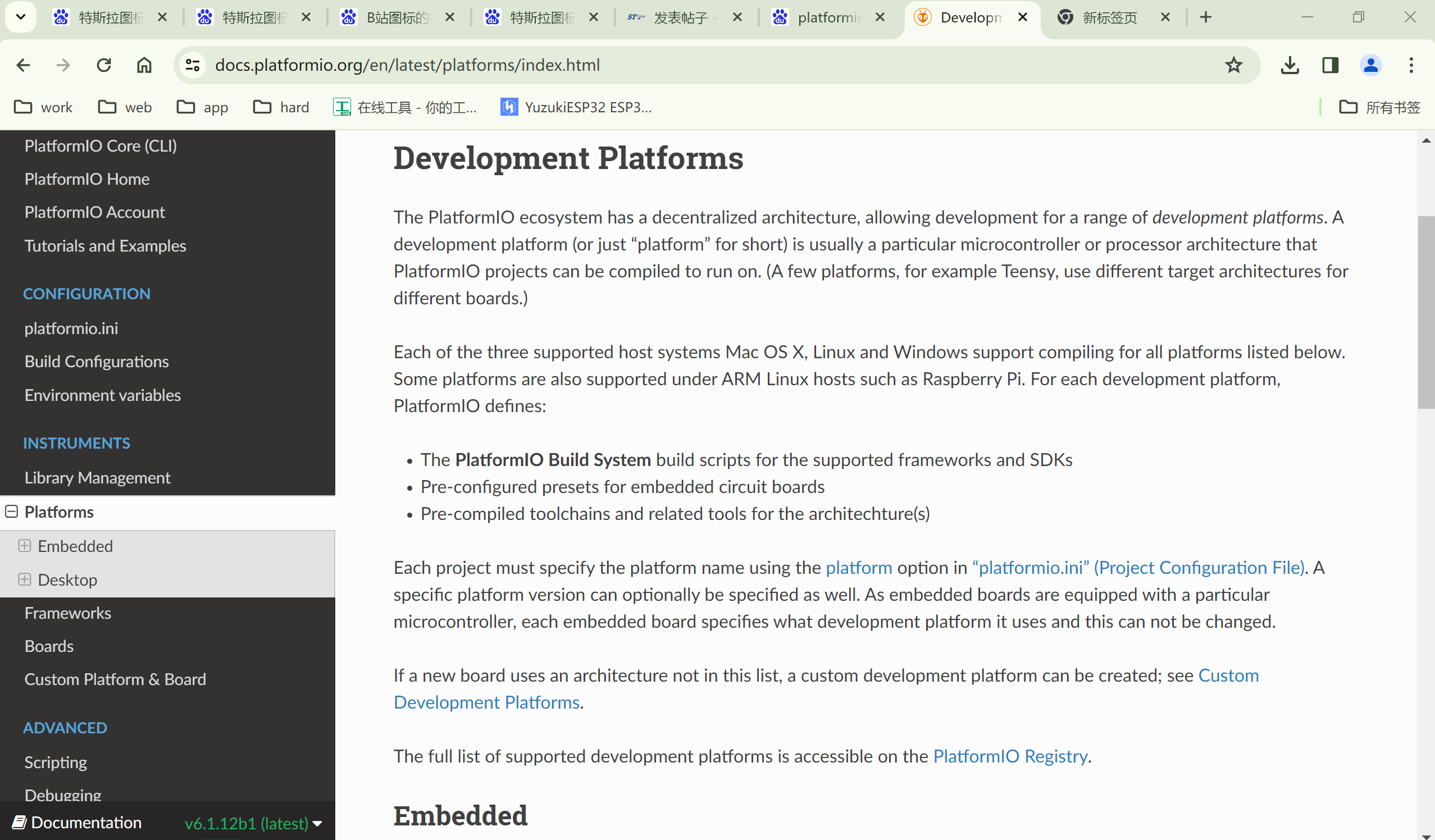Screen dimensions: 1435x840
Task: Open platformio.ini in sidebar
Action: (71, 328)
